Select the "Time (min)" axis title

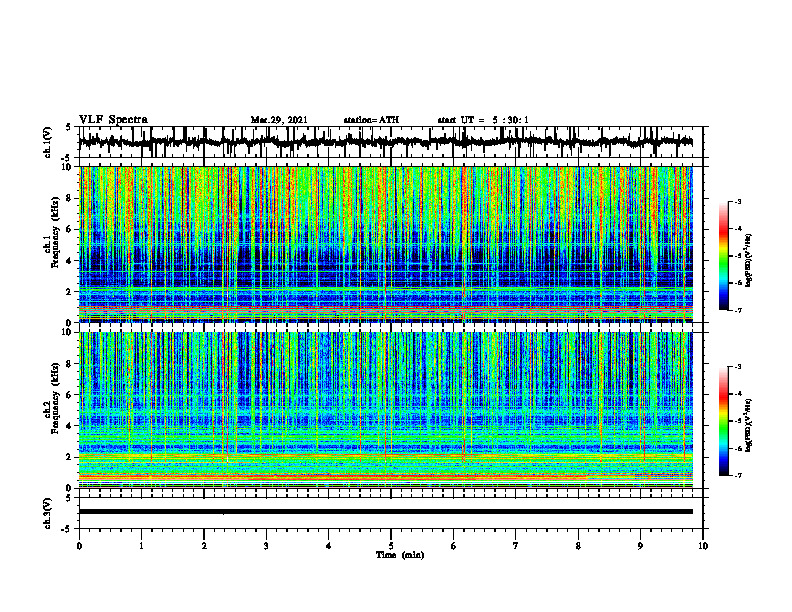point(400,555)
